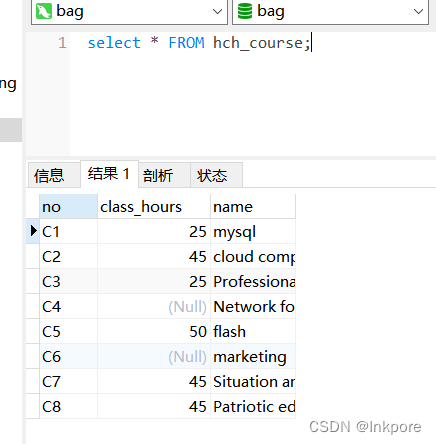Click the Null class_hours cell in row C4
Screen dimensions: 436x444
pyautogui.click(x=154, y=306)
